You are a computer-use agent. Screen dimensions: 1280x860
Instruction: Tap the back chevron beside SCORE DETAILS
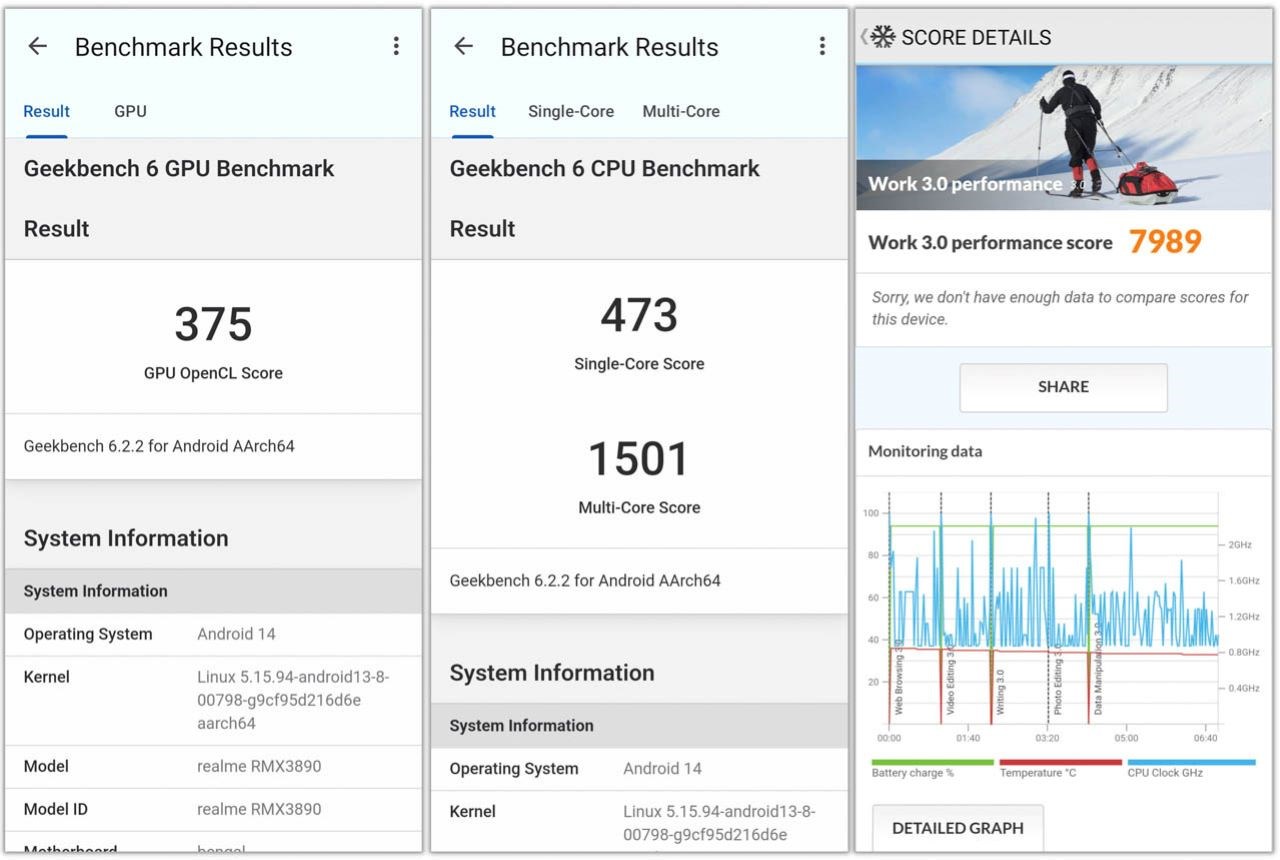(x=864, y=37)
